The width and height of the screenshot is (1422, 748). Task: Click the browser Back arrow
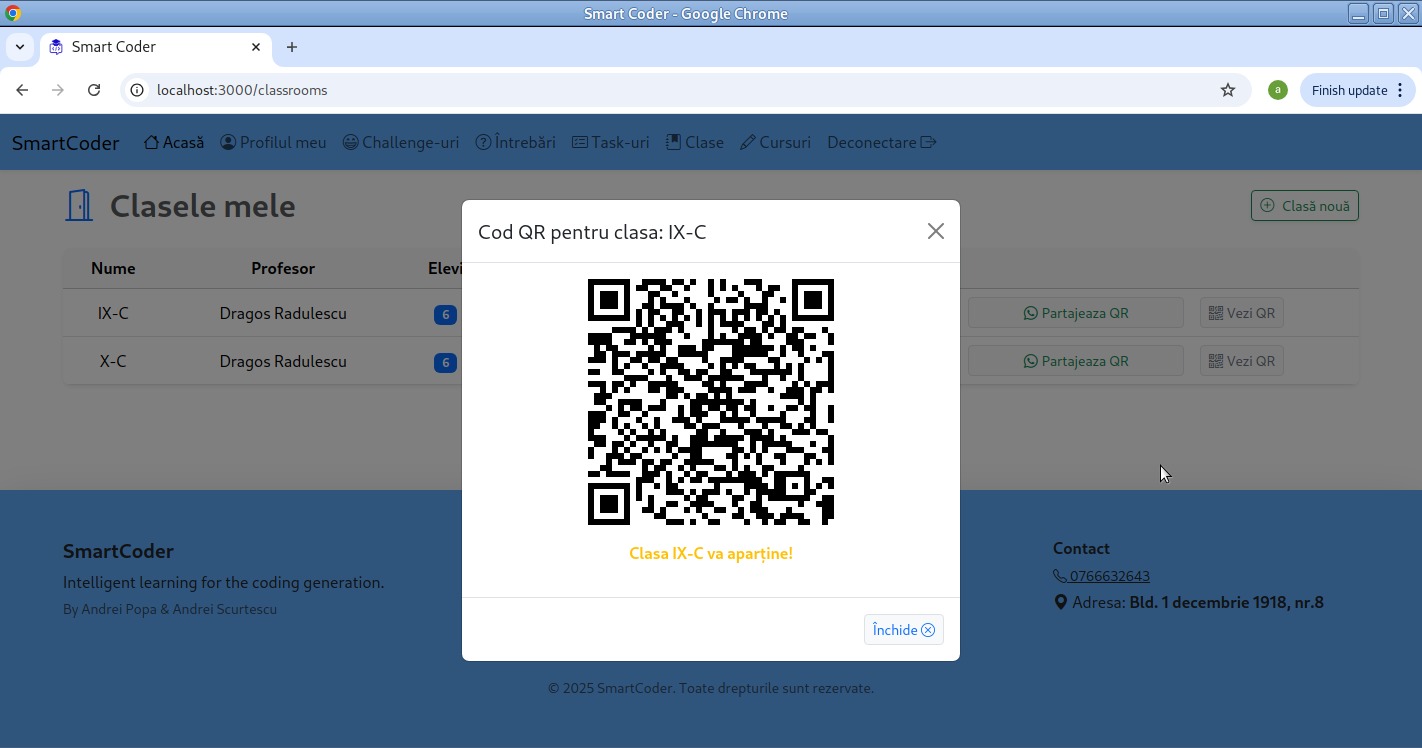22,90
